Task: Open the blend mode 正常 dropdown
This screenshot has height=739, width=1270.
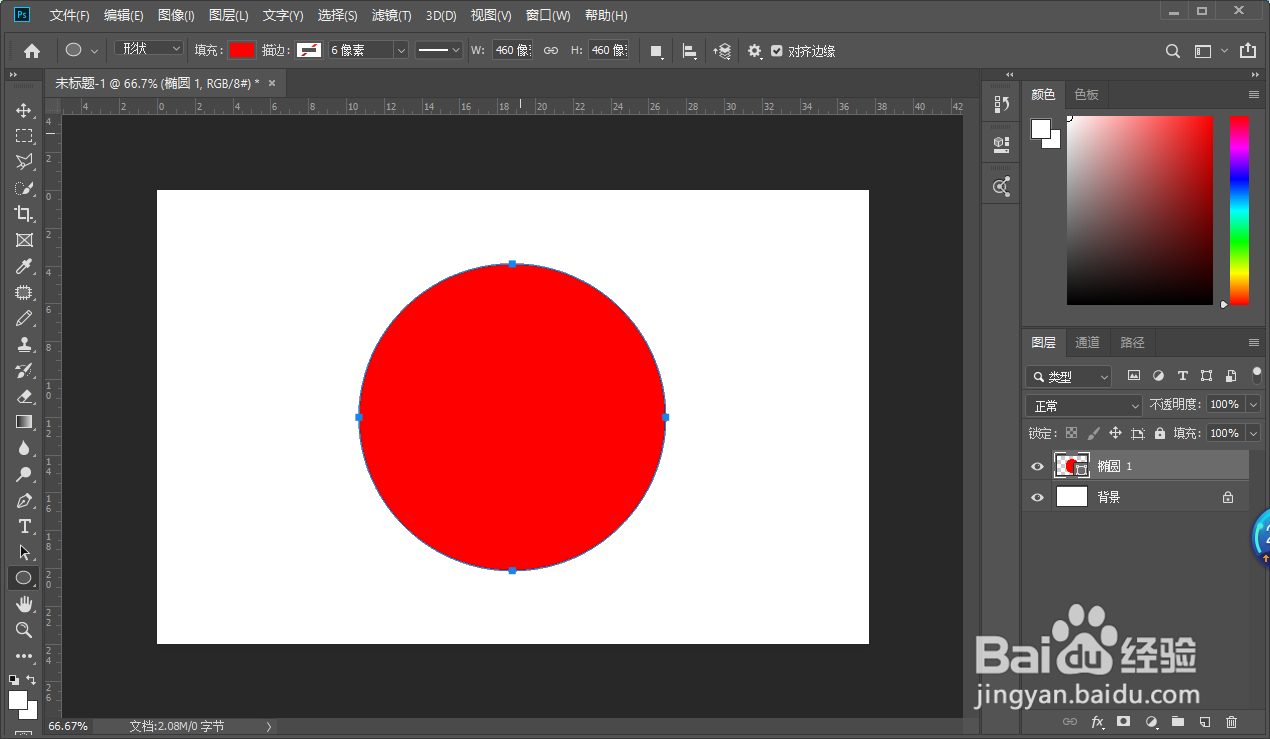Action: 1084,406
